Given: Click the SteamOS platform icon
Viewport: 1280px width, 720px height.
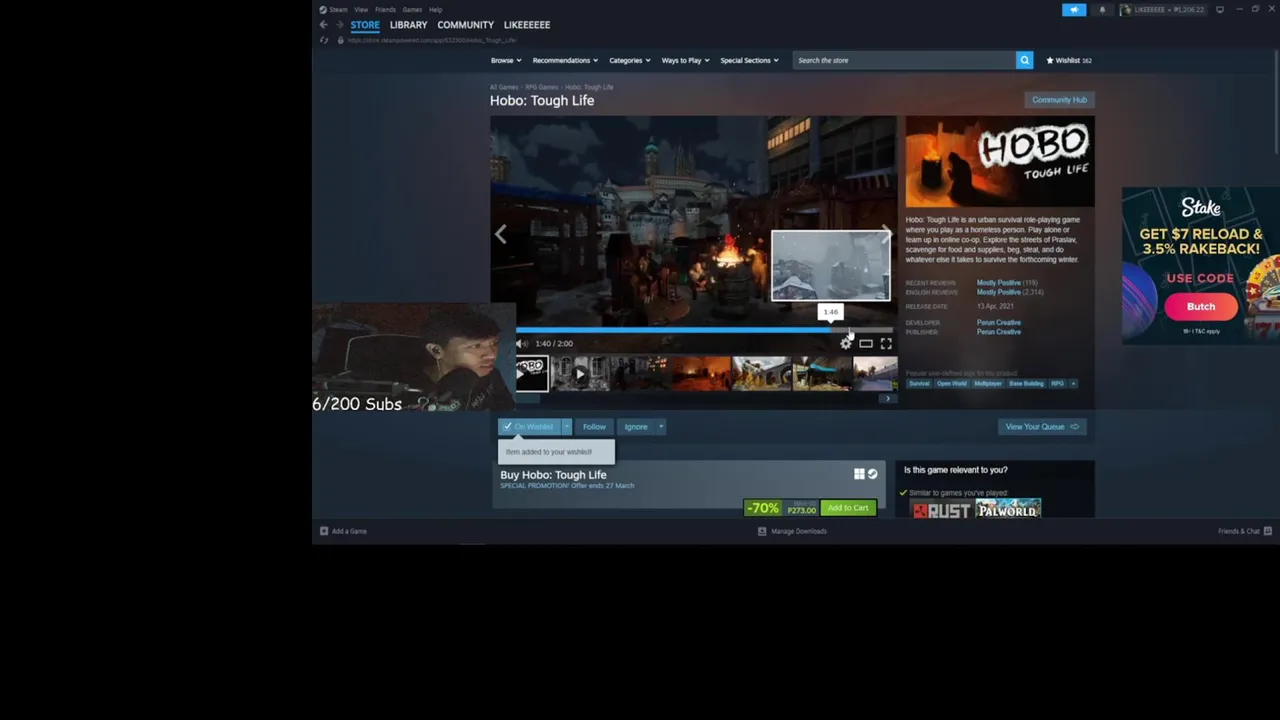Looking at the screenshot, I should (872, 474).
